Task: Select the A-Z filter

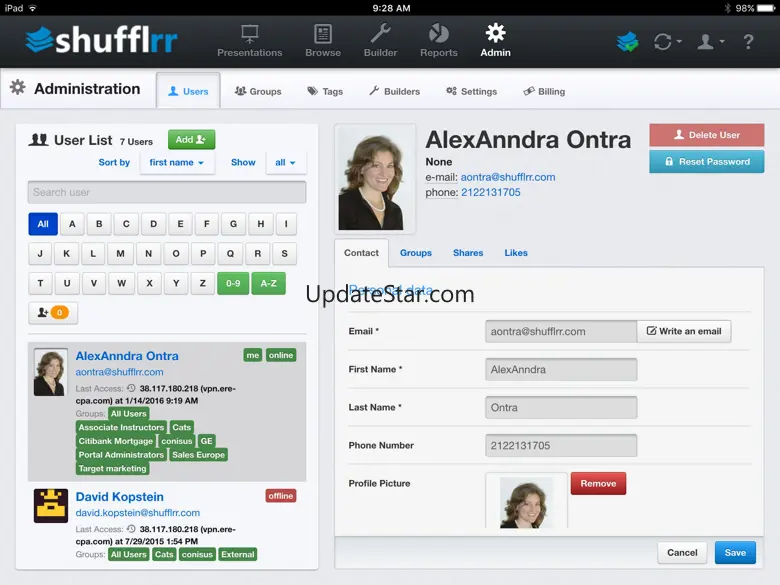Action: pyautogui.click(x=269, y=283)
